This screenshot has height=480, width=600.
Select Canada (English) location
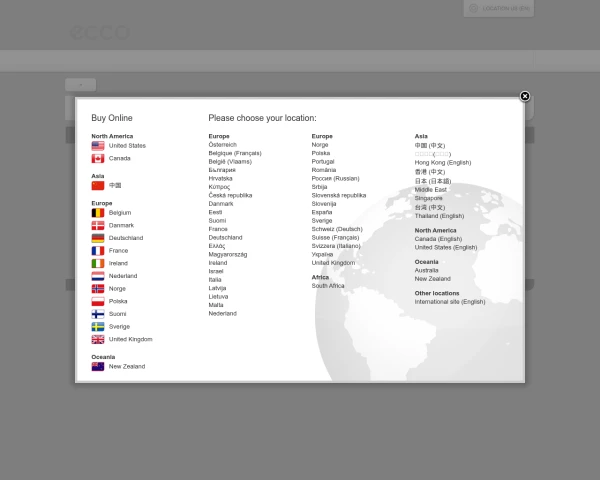pos(439,239)
